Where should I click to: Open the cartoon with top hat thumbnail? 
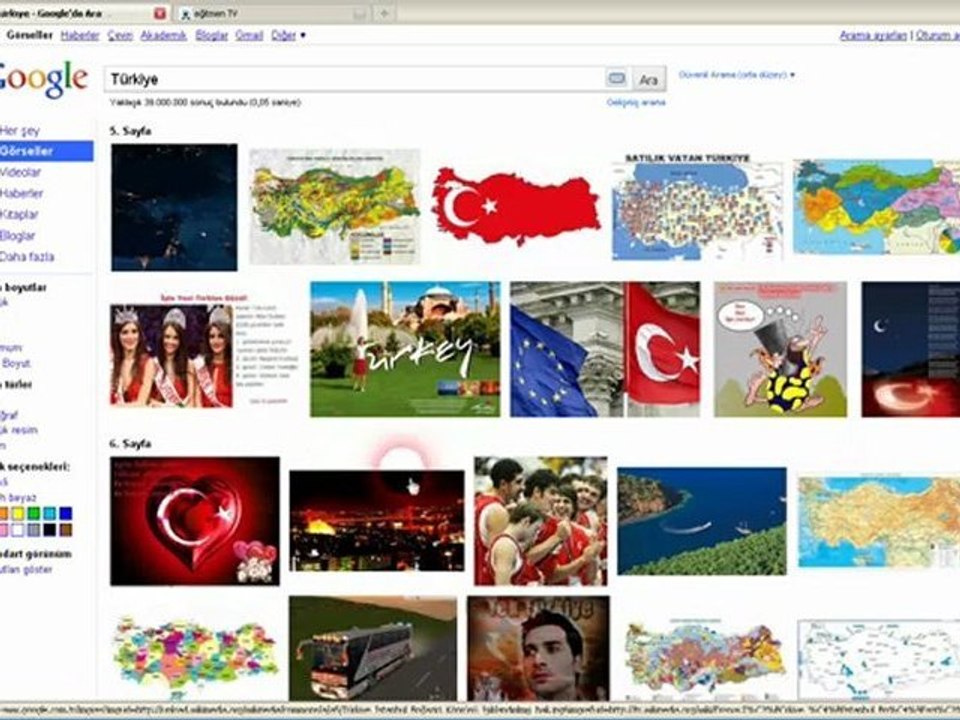[x=781, y=350]
